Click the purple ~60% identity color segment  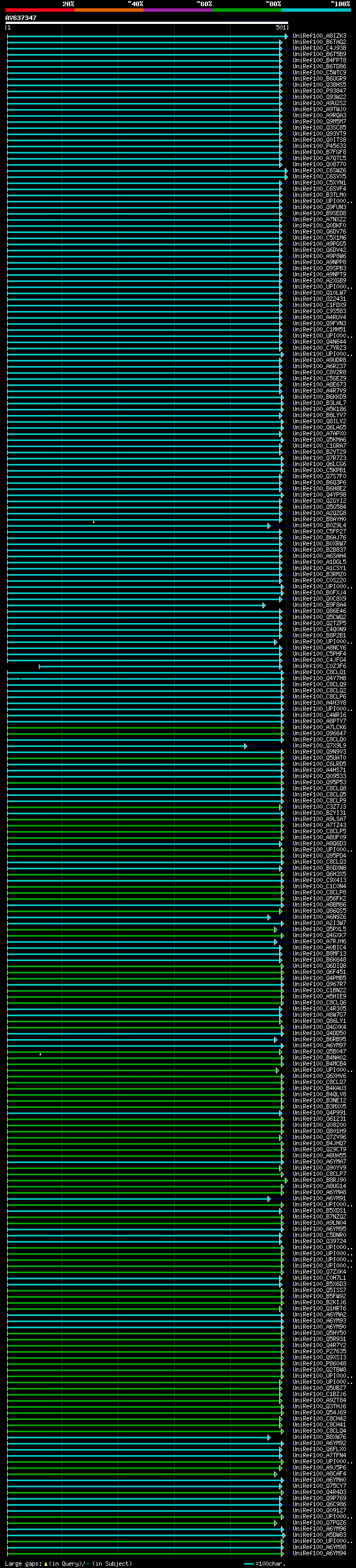pos(179,10)
